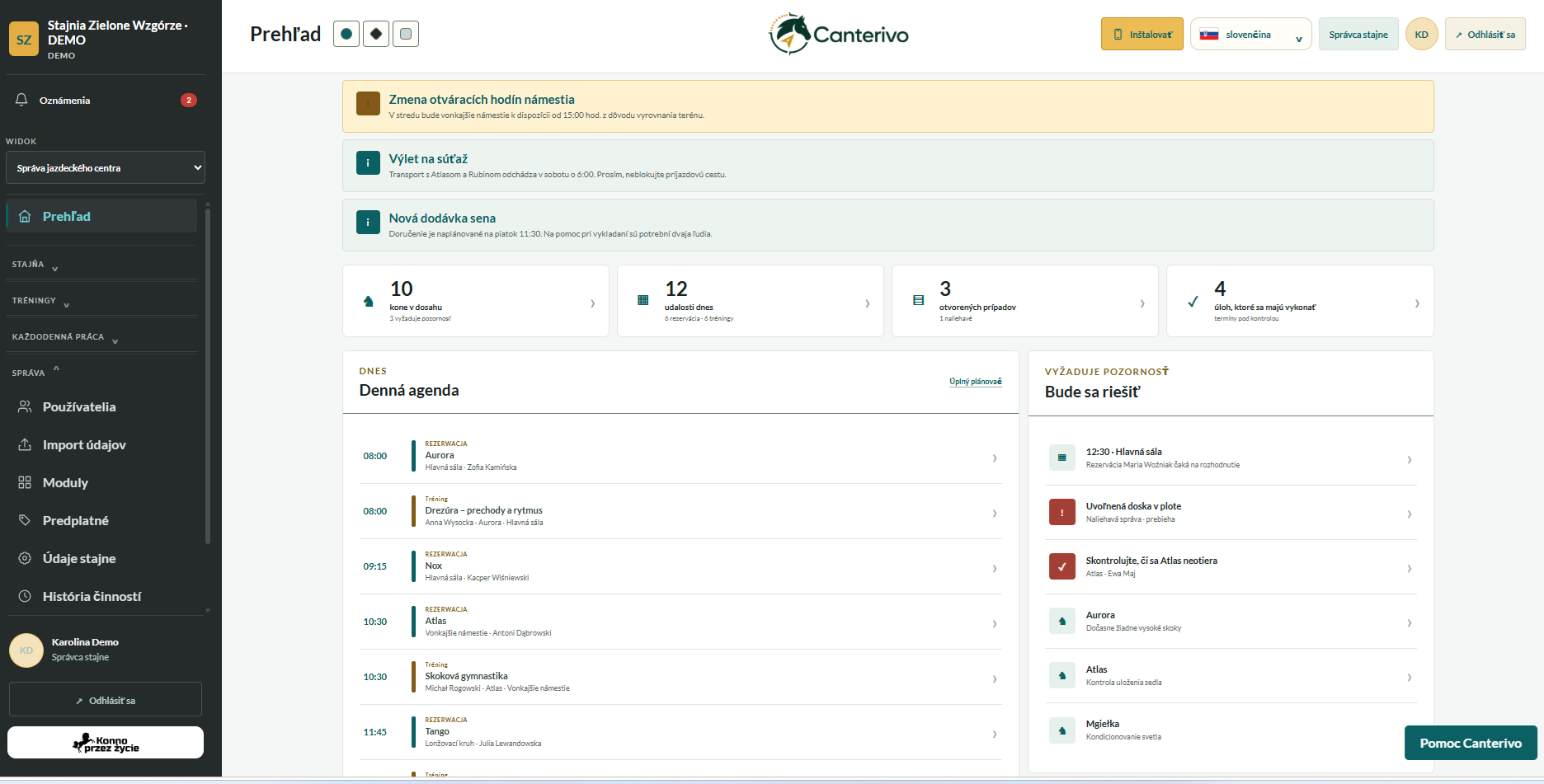The width and height of the screenshot is (1544, 784).
Task: Click the sidebar Odhlásiť sa button
Action: [x=106, y=700]
